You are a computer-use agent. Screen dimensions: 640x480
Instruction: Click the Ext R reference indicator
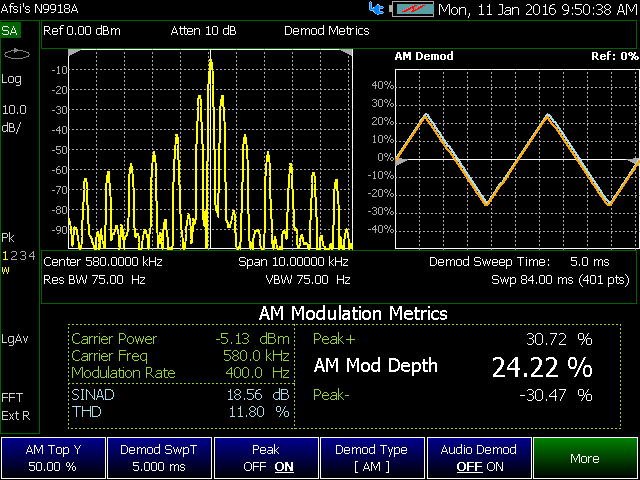(16, 416)
